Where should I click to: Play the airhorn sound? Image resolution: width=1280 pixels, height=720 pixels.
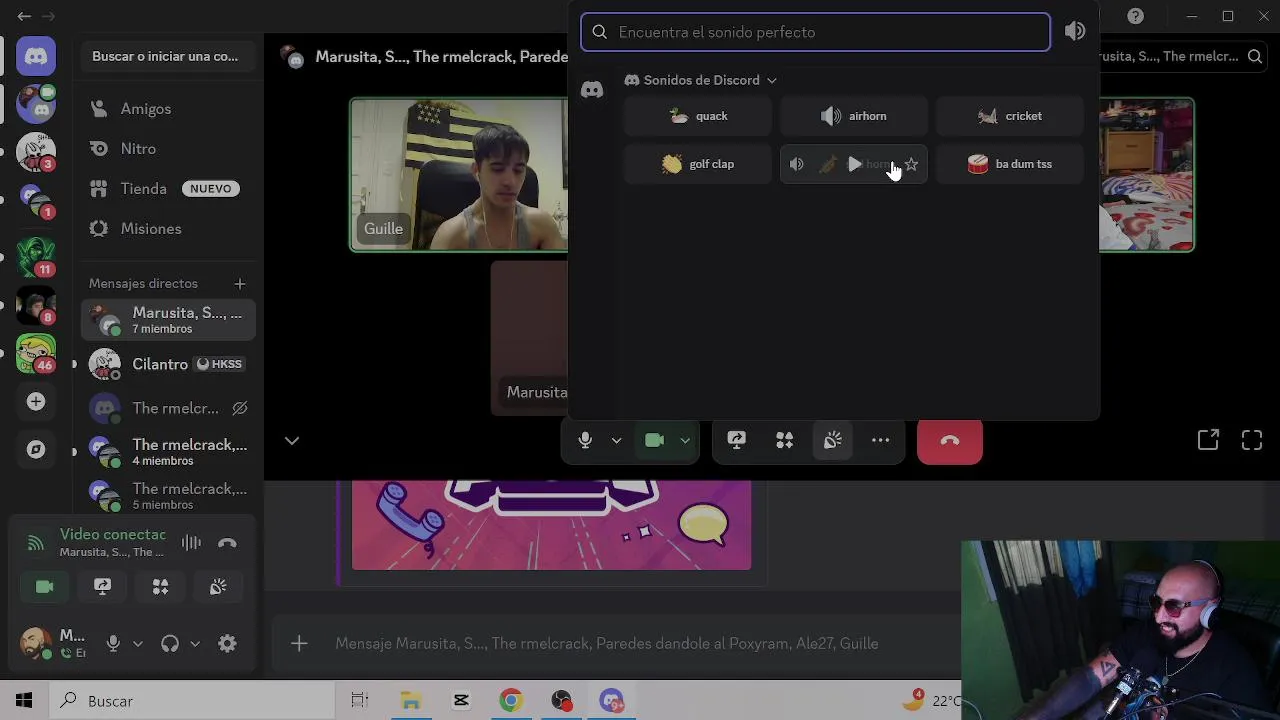pos(854,116)
